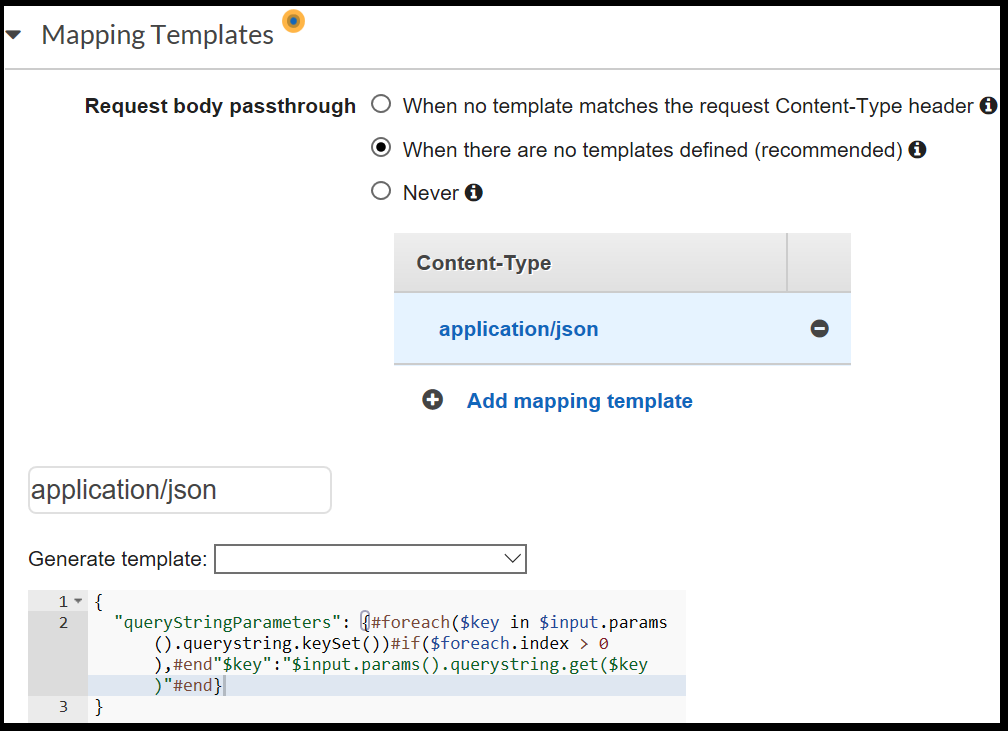Click the queryStringParameters key in the editor
This screenshot has width=1008, height=731.
[224, 623]
